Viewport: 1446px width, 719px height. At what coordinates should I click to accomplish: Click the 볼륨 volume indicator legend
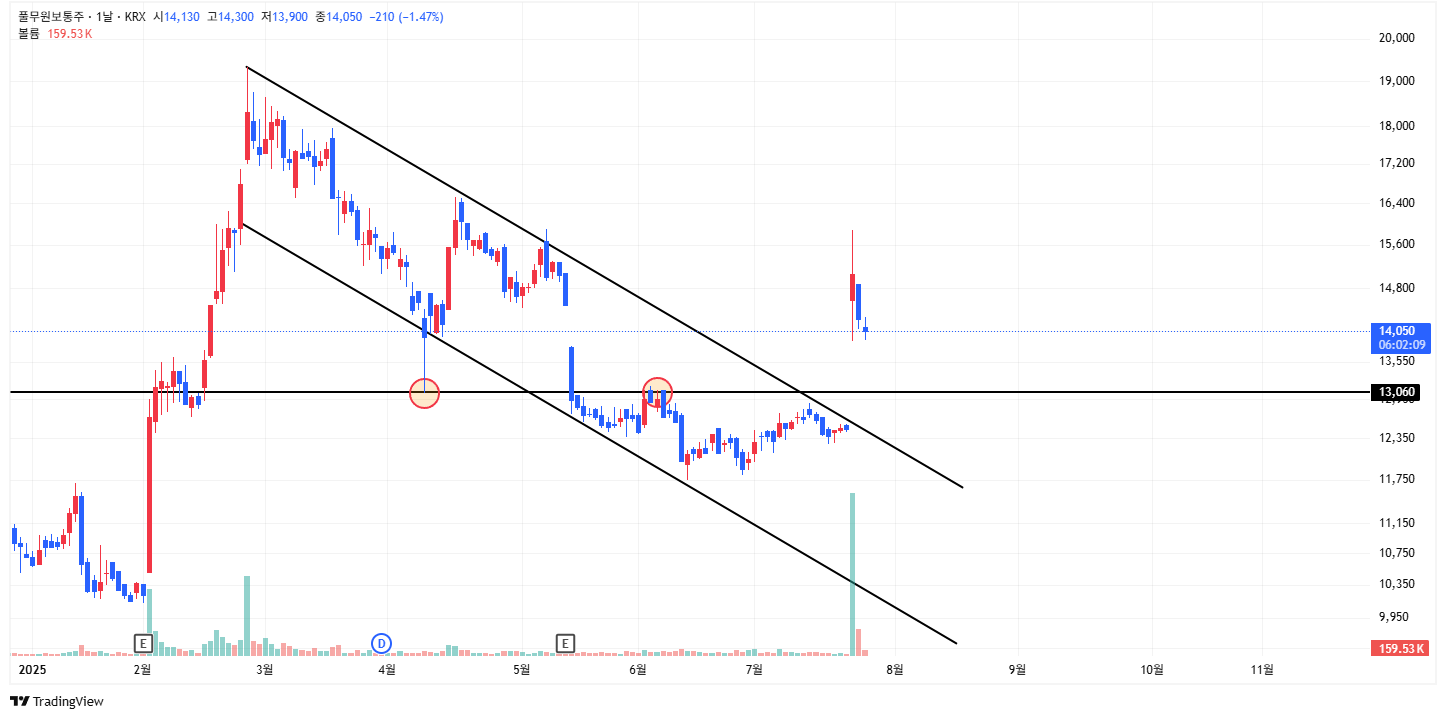(x=55, y=34)
